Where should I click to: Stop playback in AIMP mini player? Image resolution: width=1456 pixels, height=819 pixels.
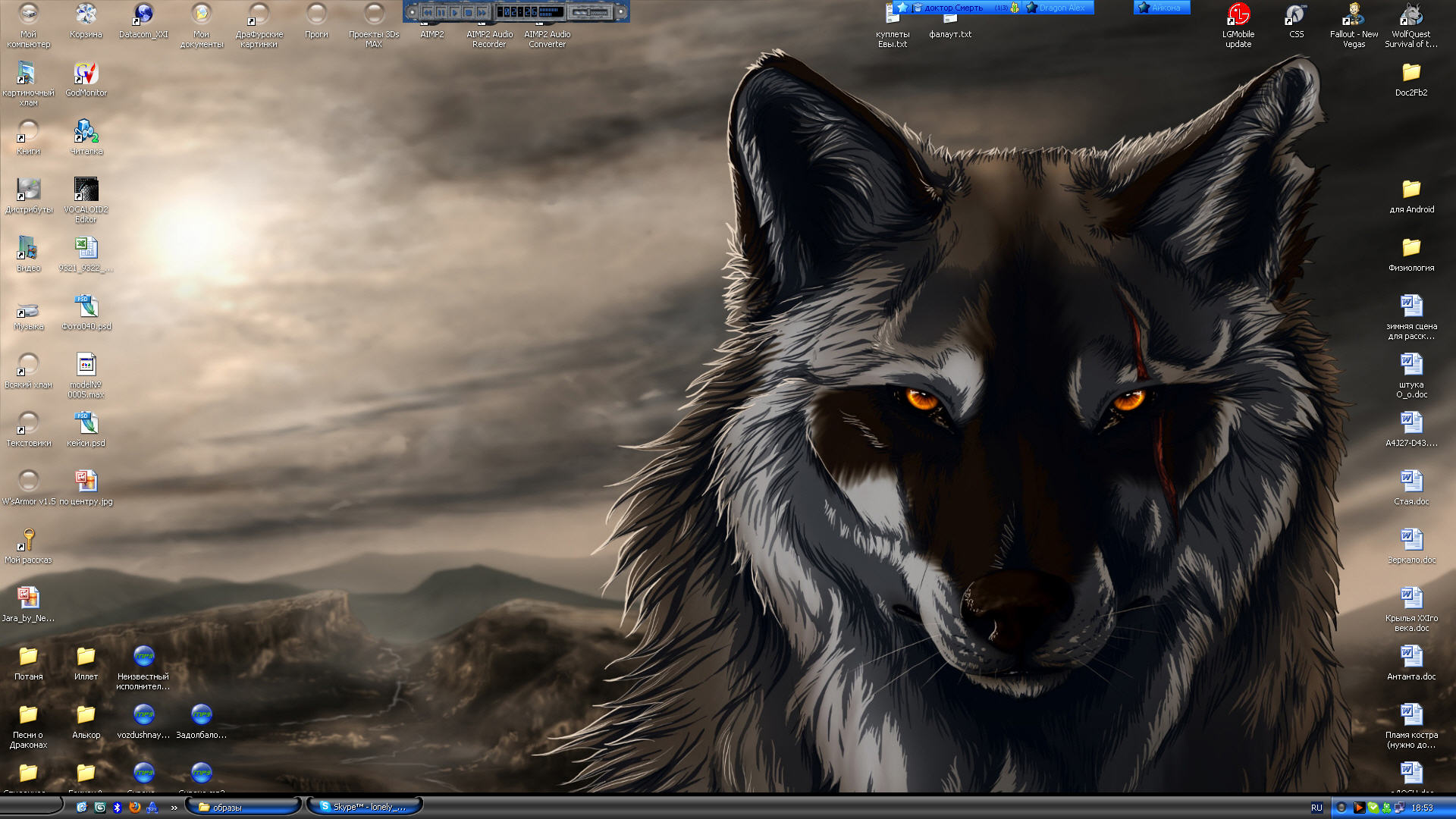(469, 12)
